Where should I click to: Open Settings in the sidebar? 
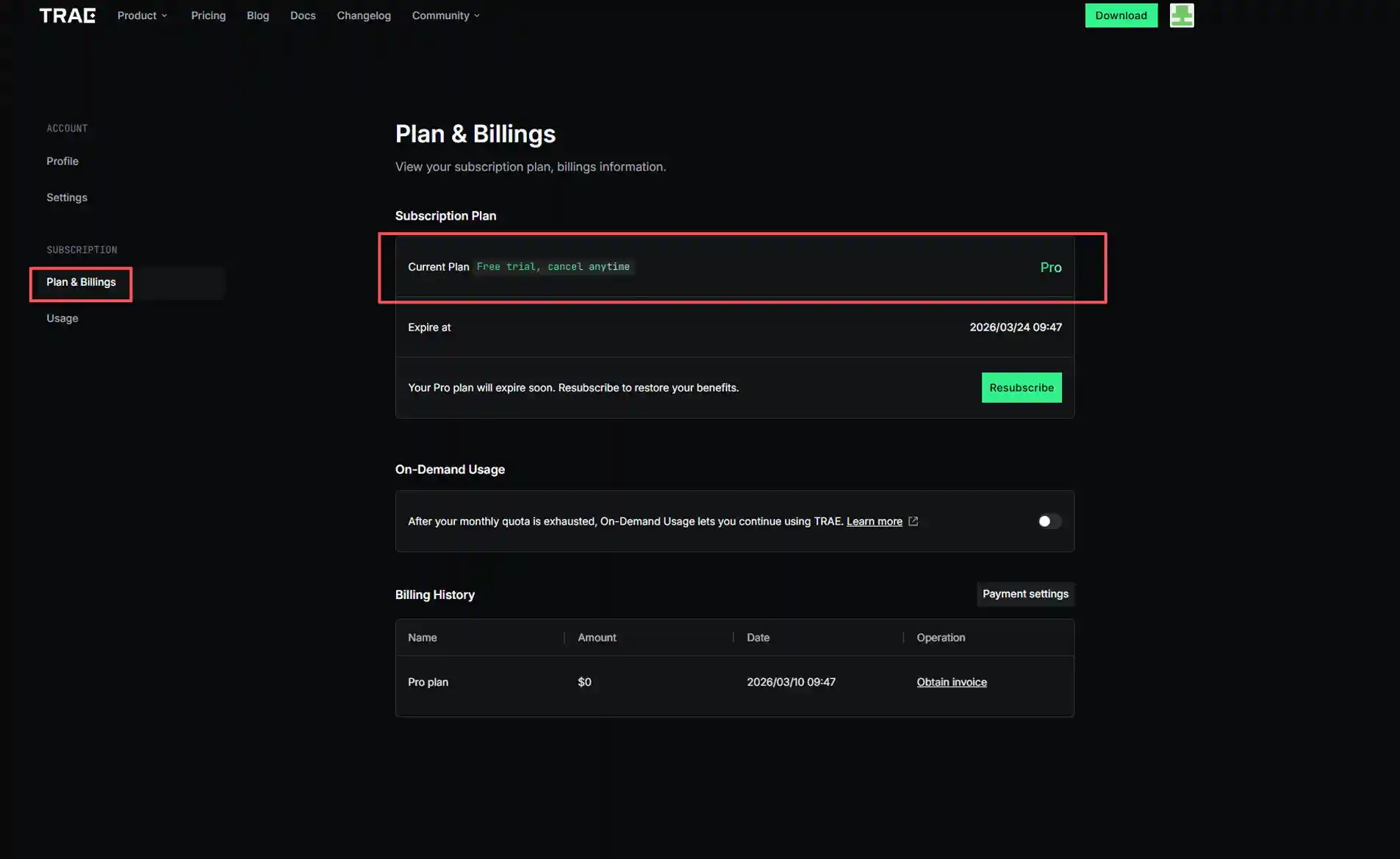coord(67,197)
